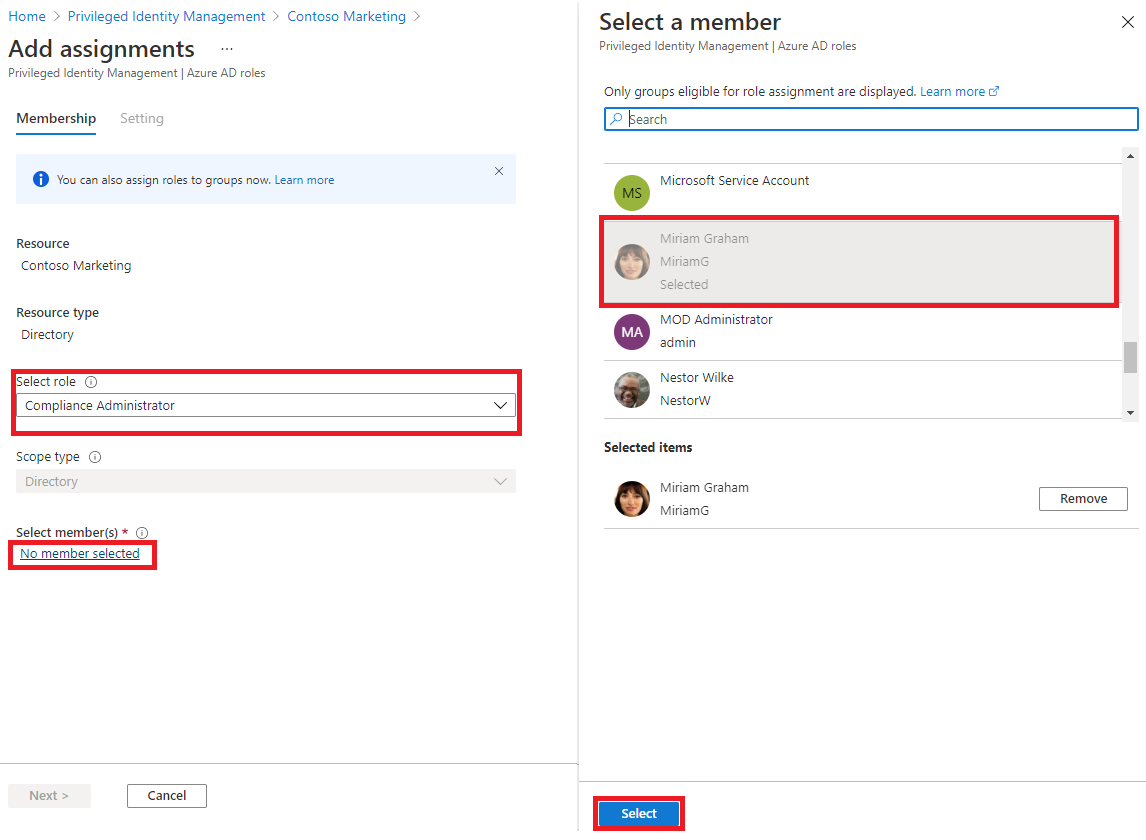
Task: Switch to the Setting tab
Action: (x=141, y=118)
